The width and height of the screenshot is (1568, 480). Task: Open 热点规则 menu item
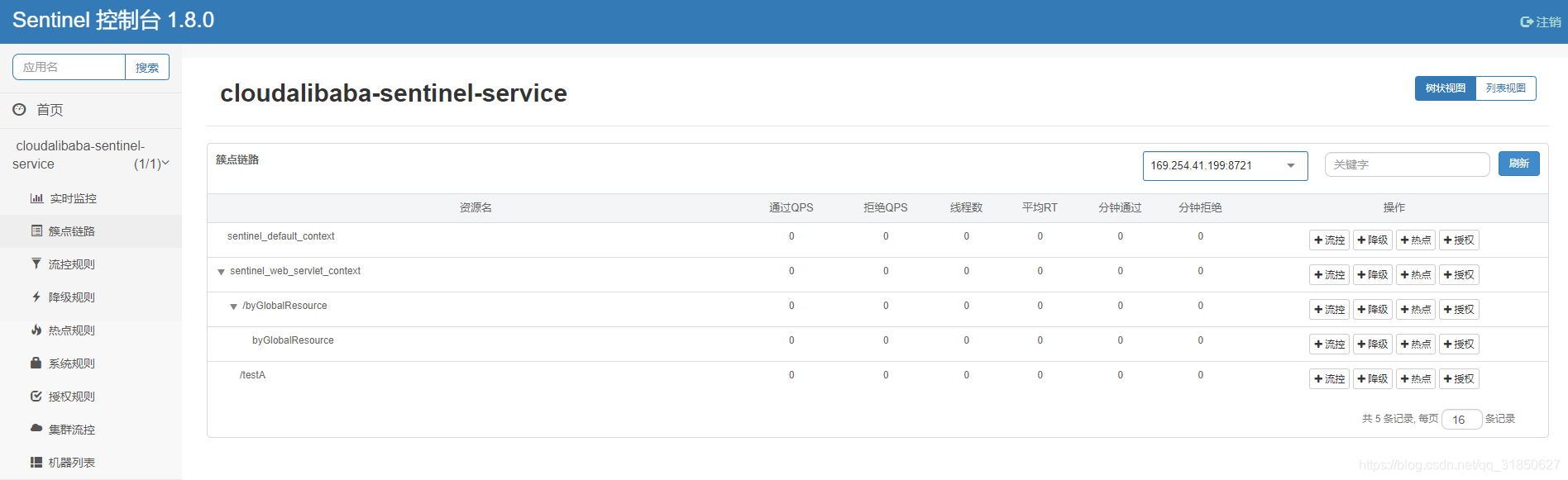pos(91,330)
